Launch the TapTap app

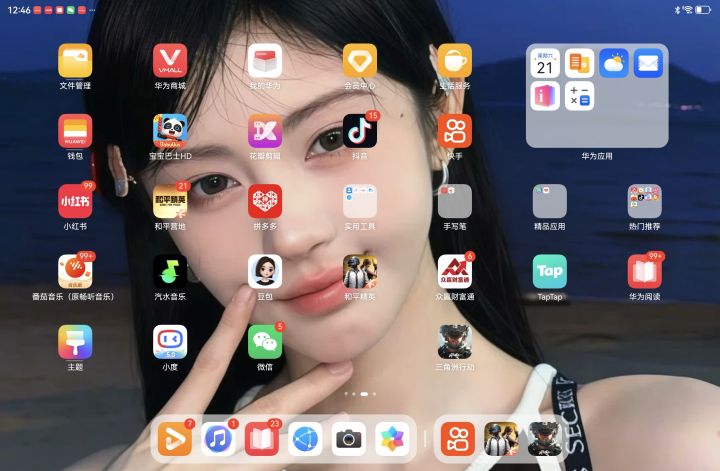pyautogui.click(x=550, y=271)
